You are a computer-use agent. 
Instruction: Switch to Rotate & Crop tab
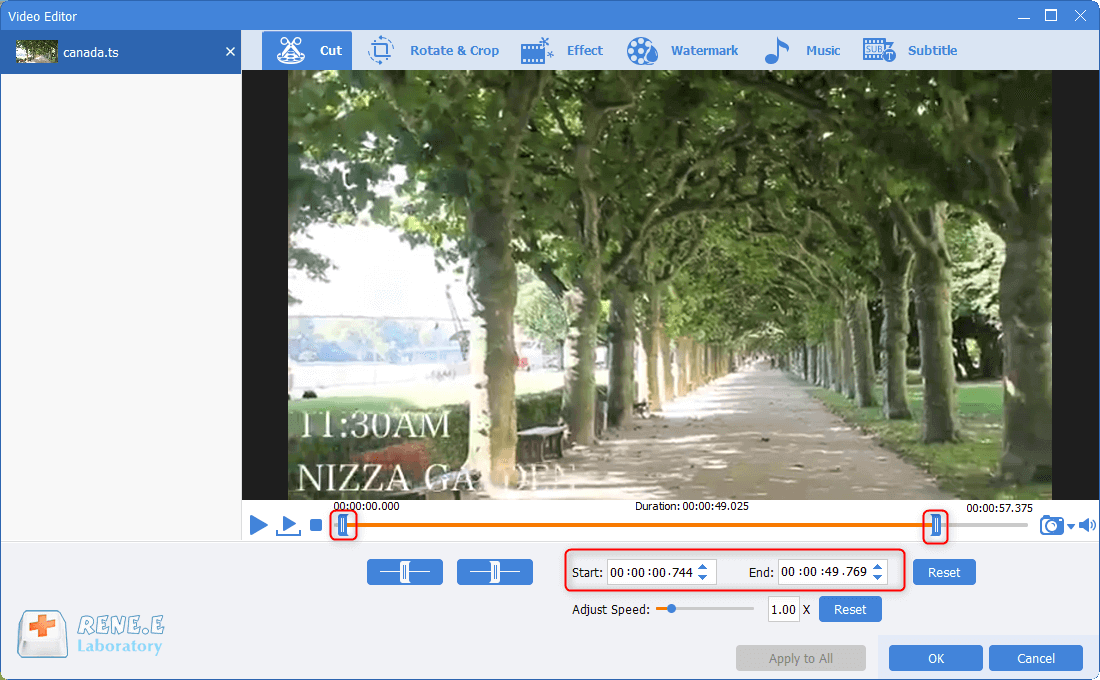tap(434, 51)
